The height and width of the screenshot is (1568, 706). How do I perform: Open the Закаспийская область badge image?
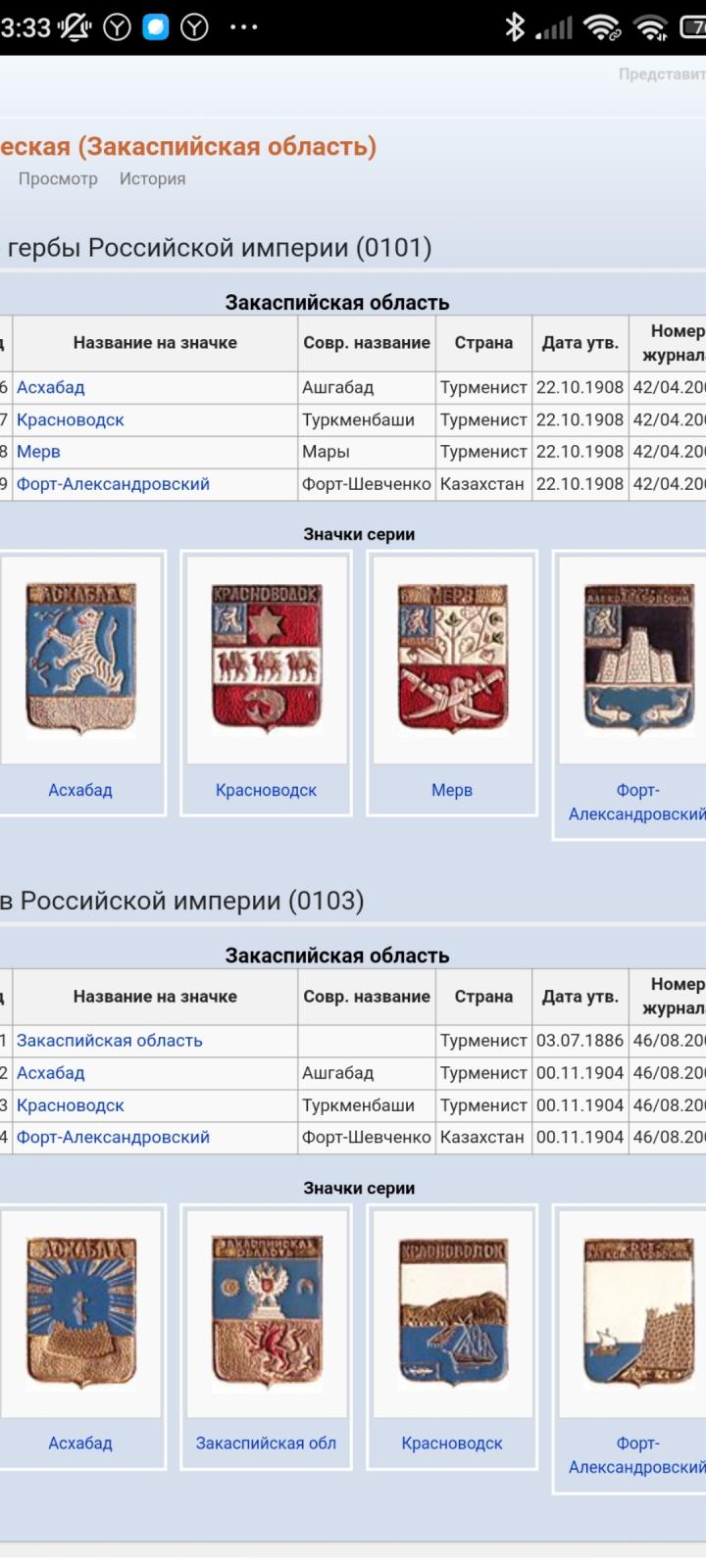point(266,1312)
